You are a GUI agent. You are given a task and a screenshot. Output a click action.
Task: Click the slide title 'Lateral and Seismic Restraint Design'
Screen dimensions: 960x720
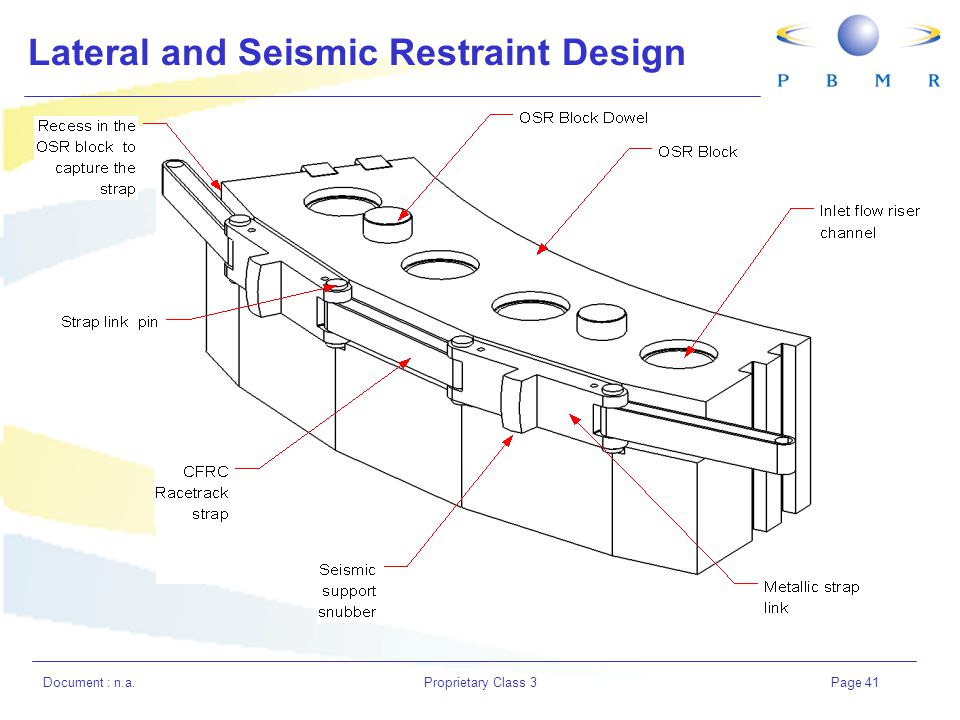click(356, 53)
